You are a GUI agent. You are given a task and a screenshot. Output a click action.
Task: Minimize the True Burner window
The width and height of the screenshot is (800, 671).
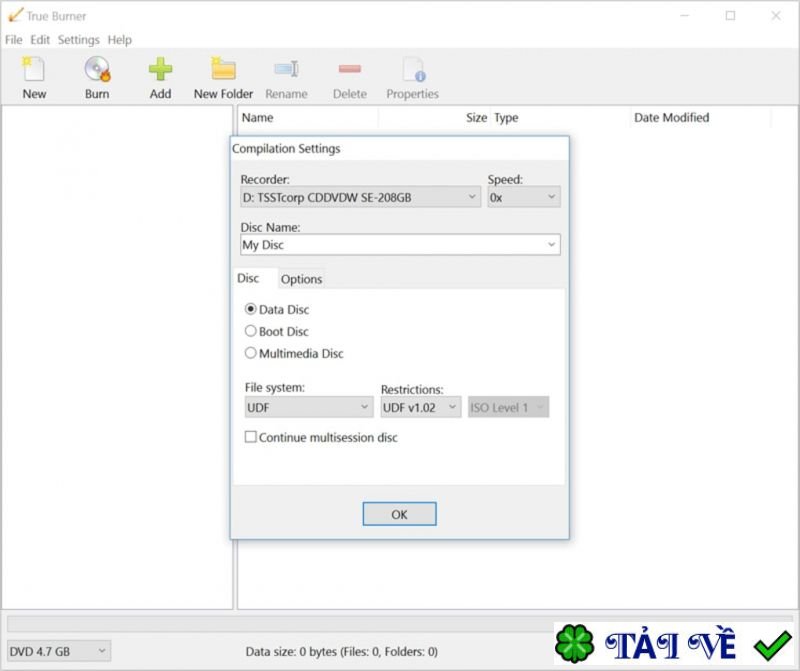[685, 16]
